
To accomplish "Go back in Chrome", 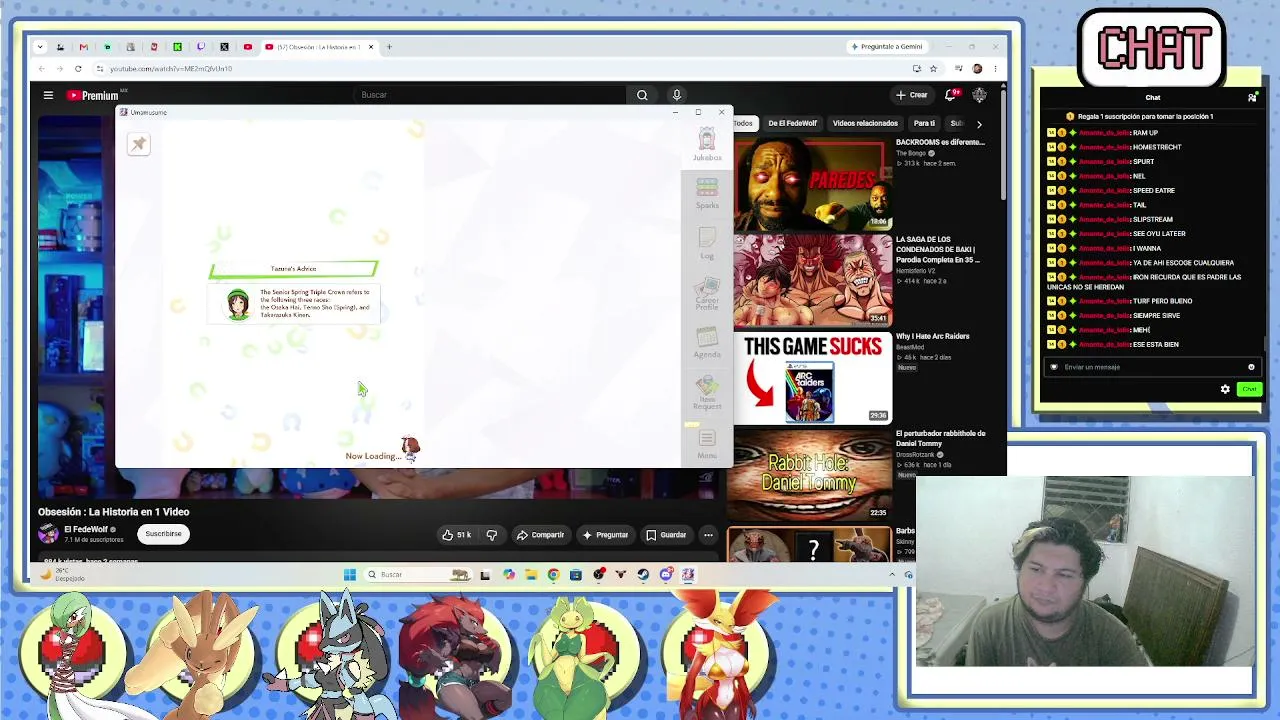I will click(41, 69).
